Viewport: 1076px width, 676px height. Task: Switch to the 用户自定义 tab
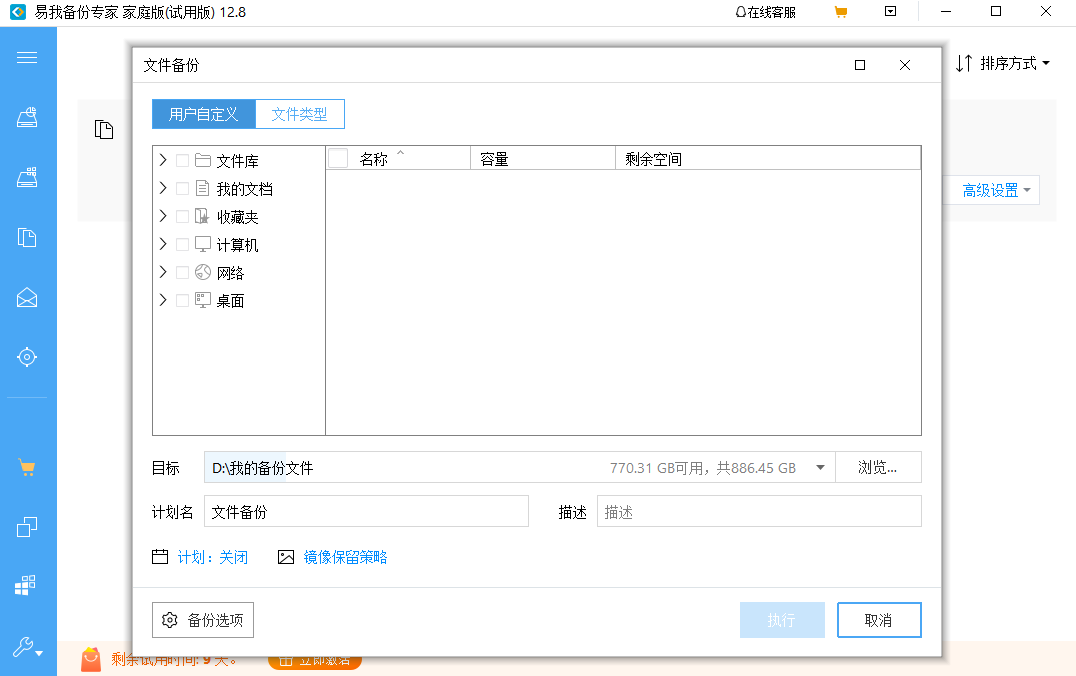coord(203,114)
